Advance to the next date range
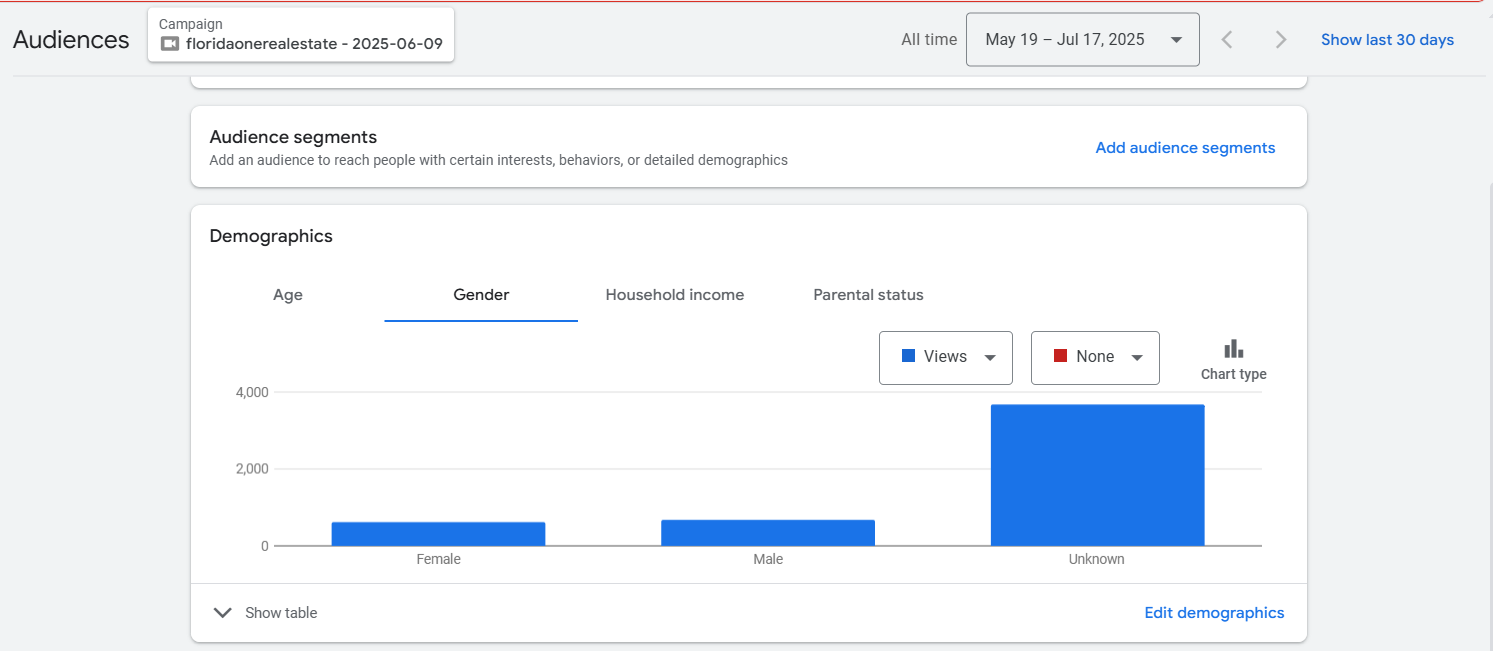Screen dimensions: 1493x651 pyautogui.click(x=1280, y=40)
